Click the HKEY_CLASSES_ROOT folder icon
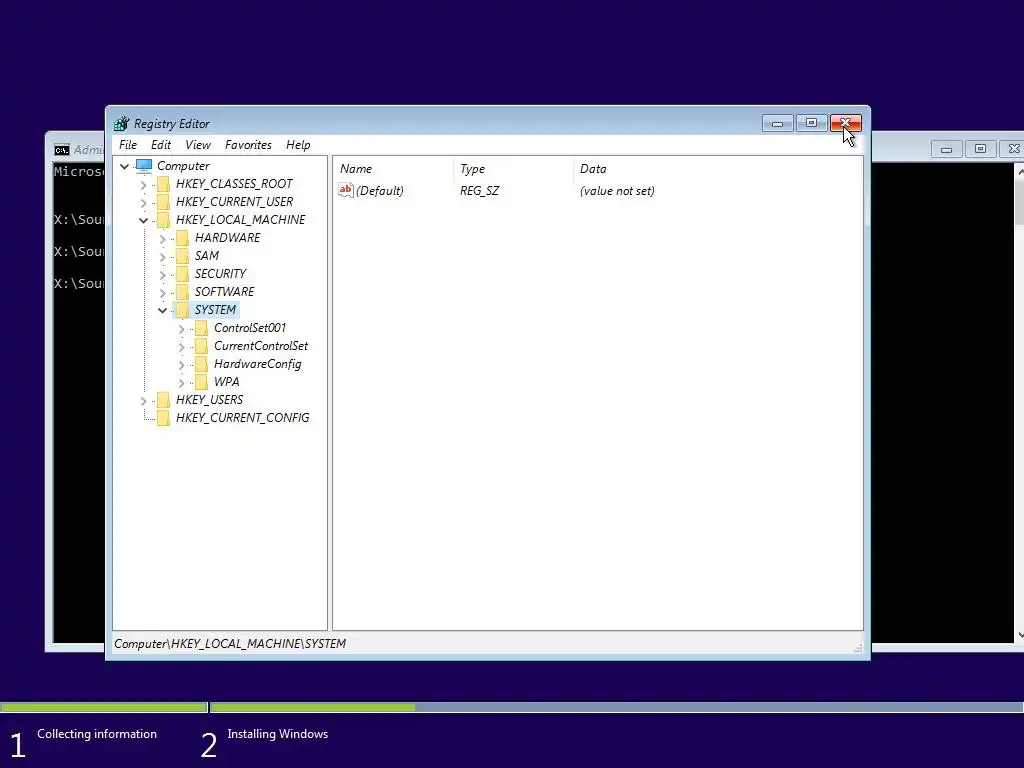The width and height of the screenshot is (1024, 768). click(x=163, y=184)
